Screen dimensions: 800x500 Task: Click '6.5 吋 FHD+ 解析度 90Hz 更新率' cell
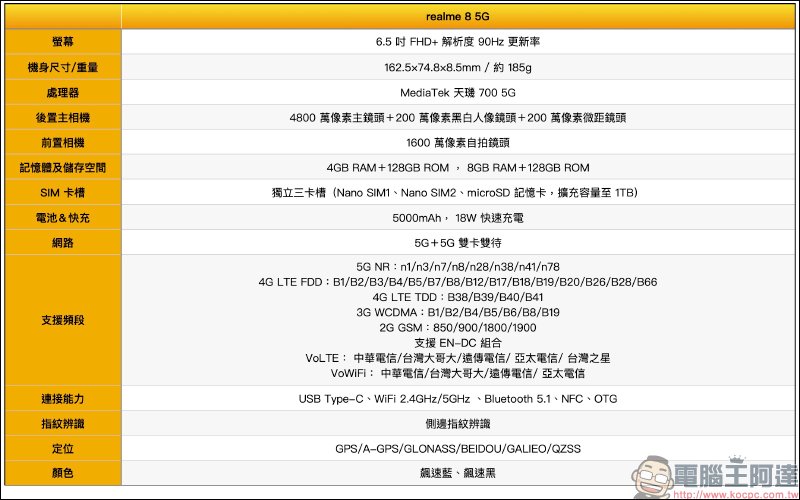coord(458,42)
